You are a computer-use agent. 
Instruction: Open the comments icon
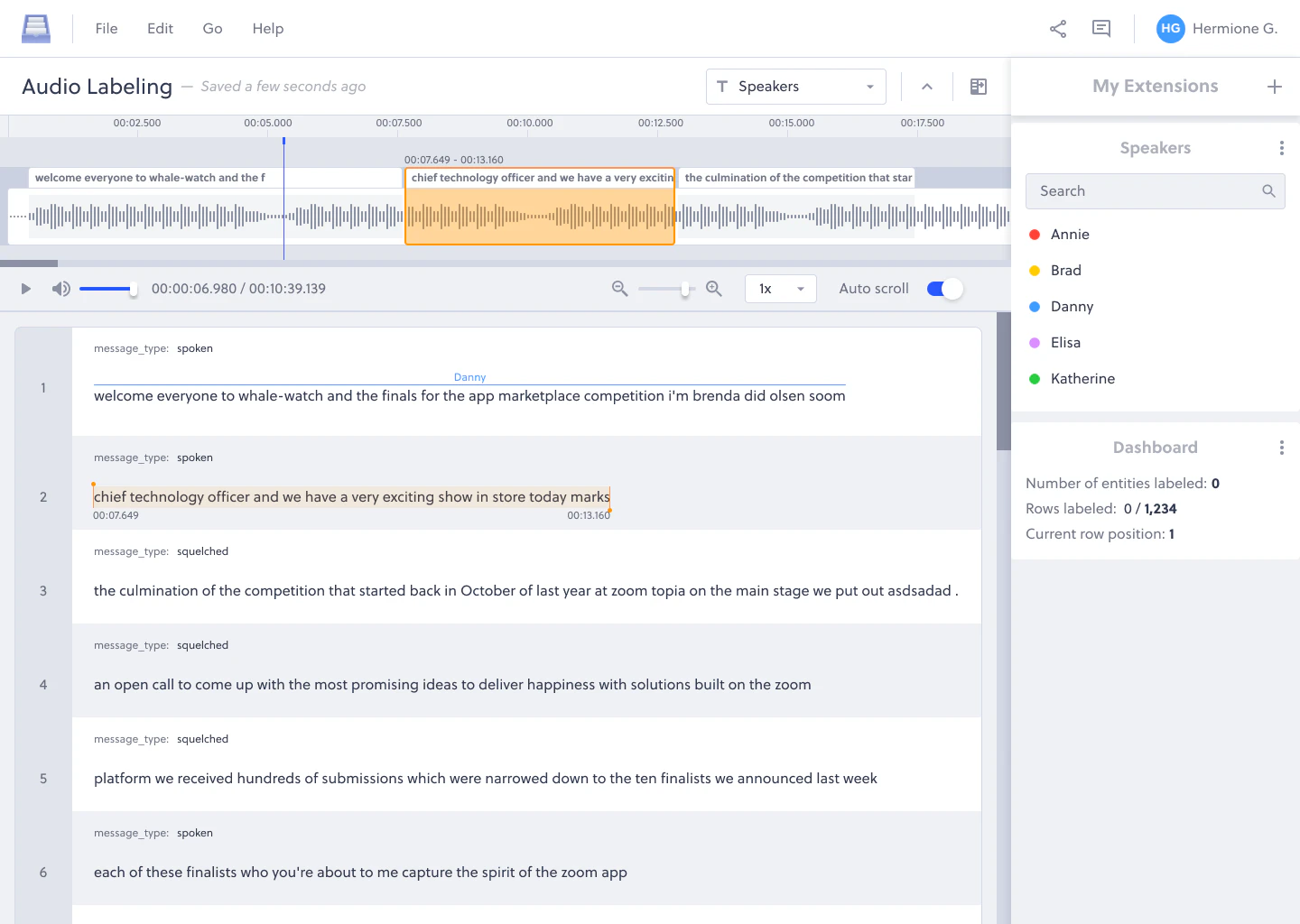1101,29
